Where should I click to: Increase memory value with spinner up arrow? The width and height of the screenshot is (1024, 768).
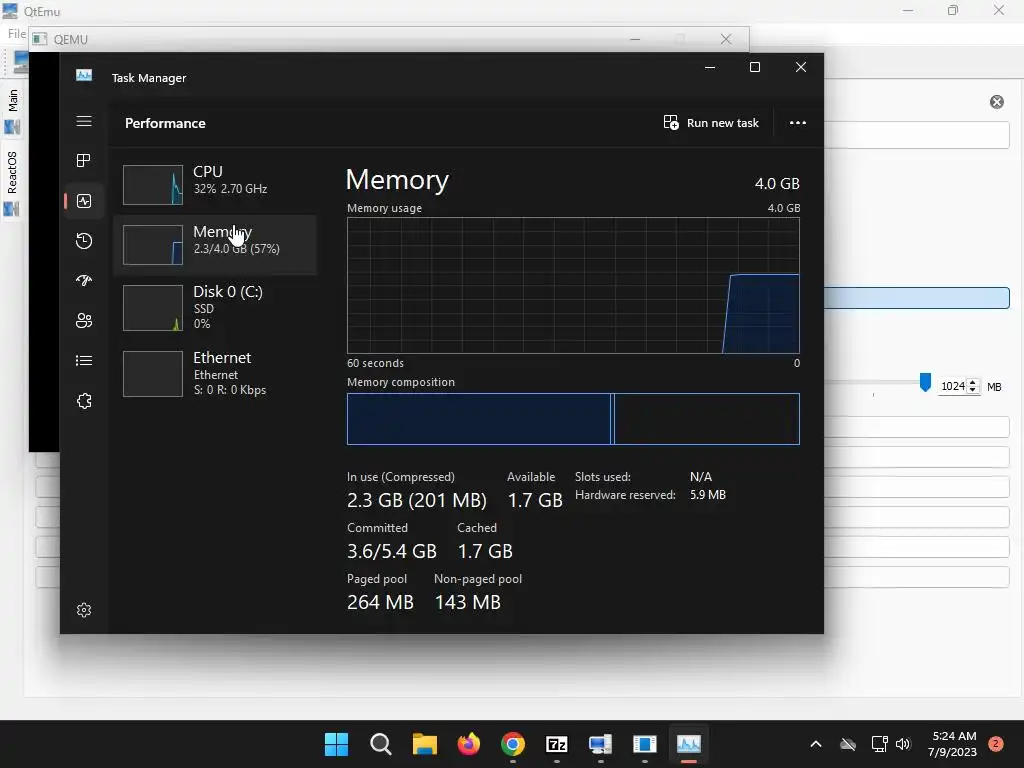pos(973,382)
